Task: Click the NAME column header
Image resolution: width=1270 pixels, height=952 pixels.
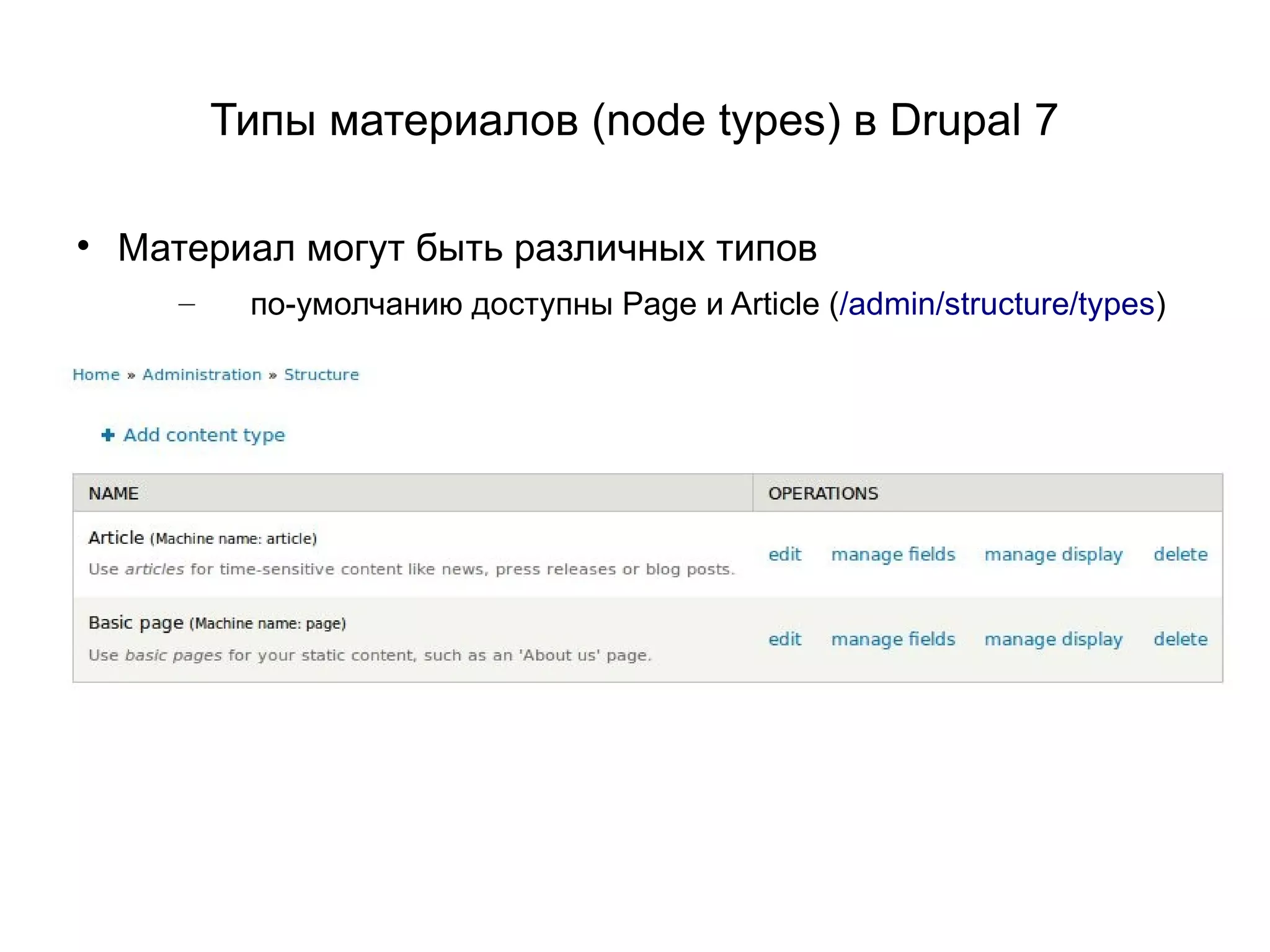Action: tap(113, 494)
